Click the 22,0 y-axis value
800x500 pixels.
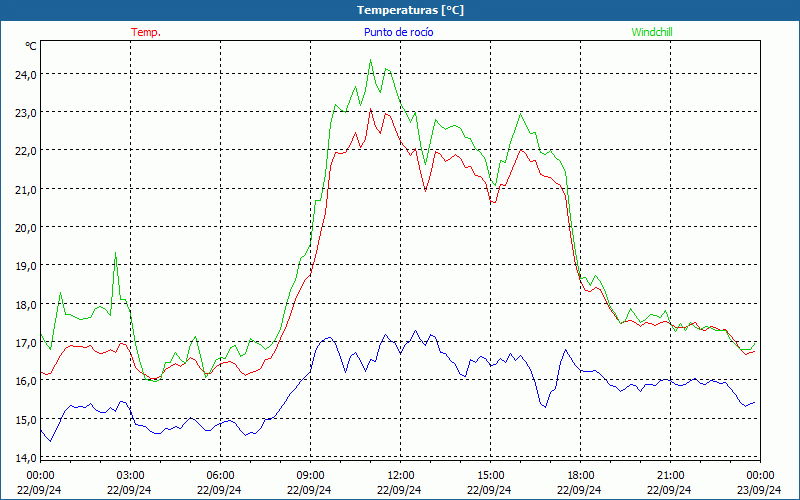(26, 151)
